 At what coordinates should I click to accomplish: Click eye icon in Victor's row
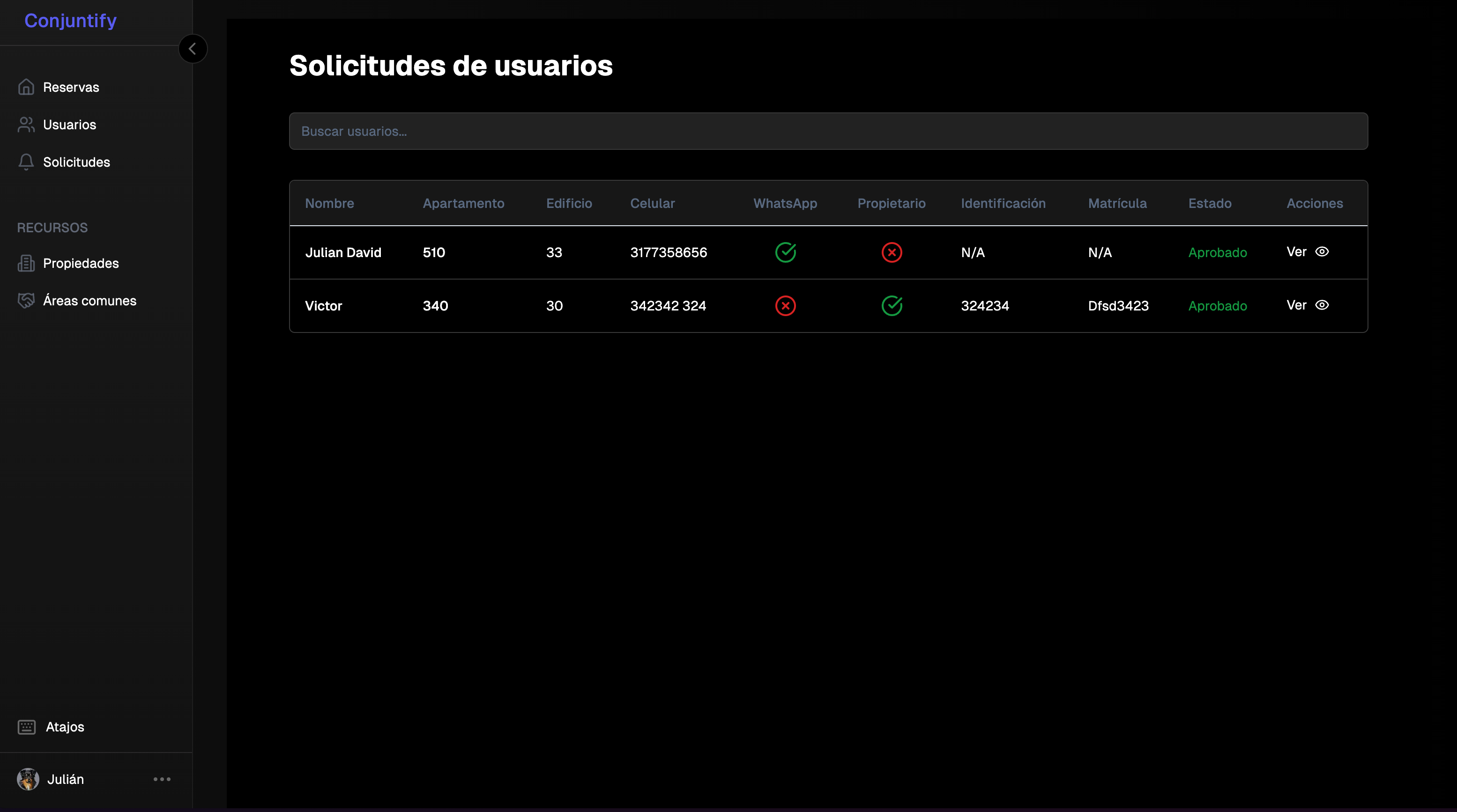point(1322,305)
